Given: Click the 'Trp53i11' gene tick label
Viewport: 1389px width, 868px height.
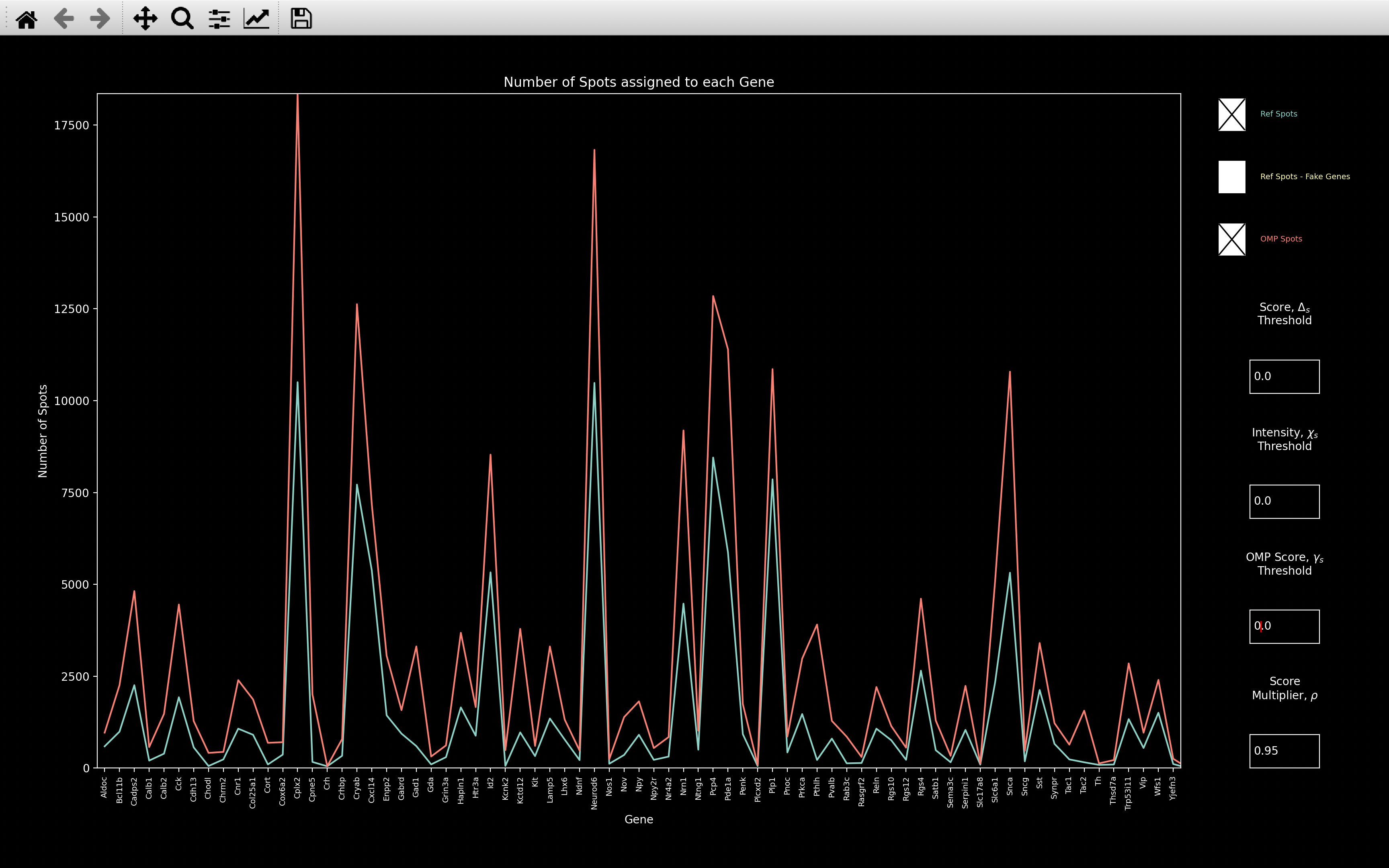Looking at the screenshot, I should pos(1129,793).
